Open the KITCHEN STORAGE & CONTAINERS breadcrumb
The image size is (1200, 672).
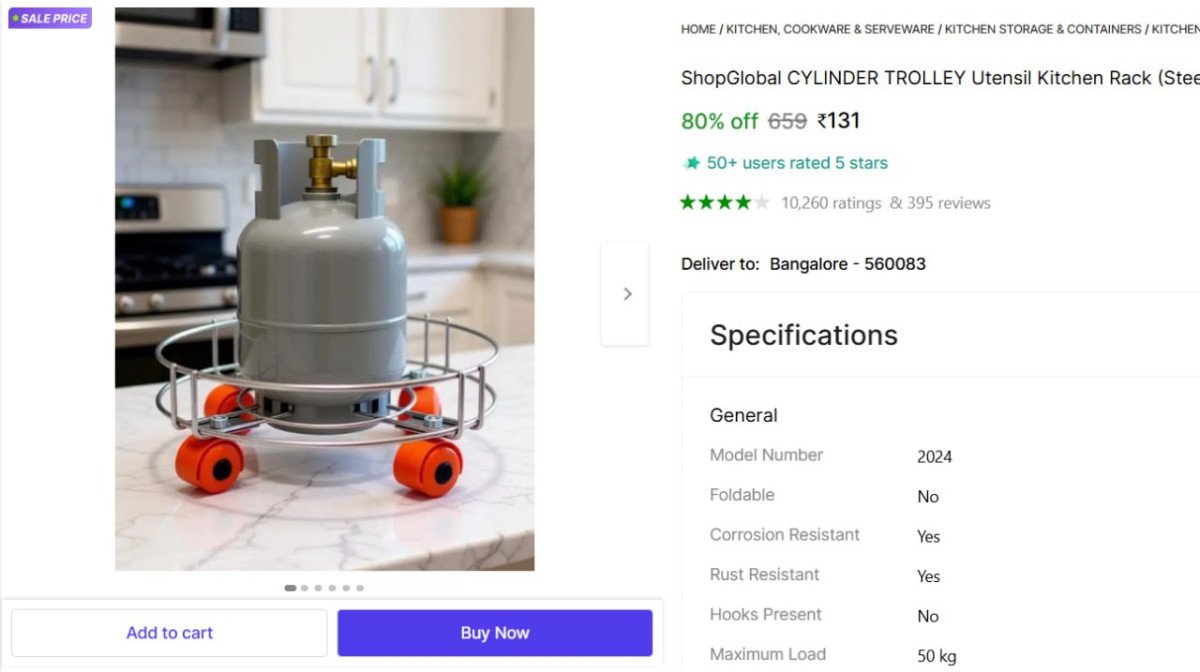pos(1043,29)
